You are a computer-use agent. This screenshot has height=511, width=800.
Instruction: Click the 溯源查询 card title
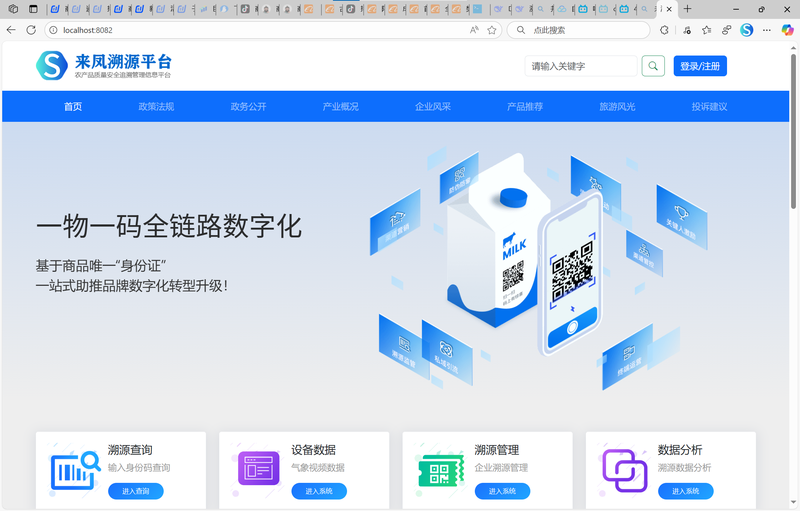[130, 450]
